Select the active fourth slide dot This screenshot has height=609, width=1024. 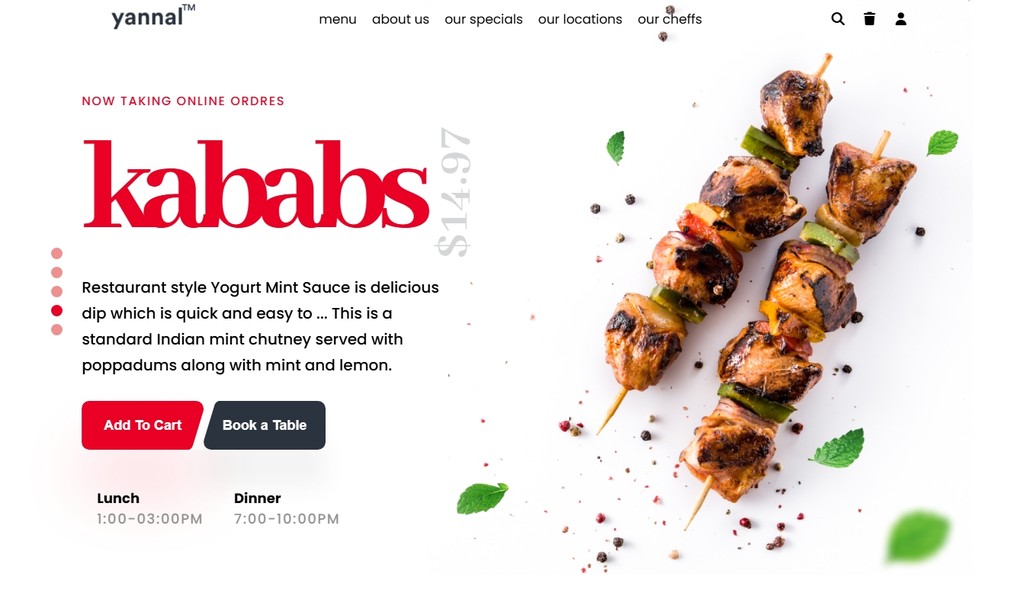(57, 311)
